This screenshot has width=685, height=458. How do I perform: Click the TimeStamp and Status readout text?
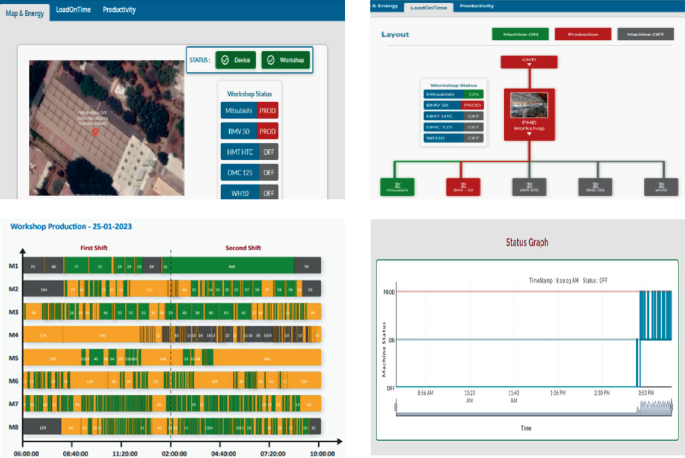click(x=568, y=280)
